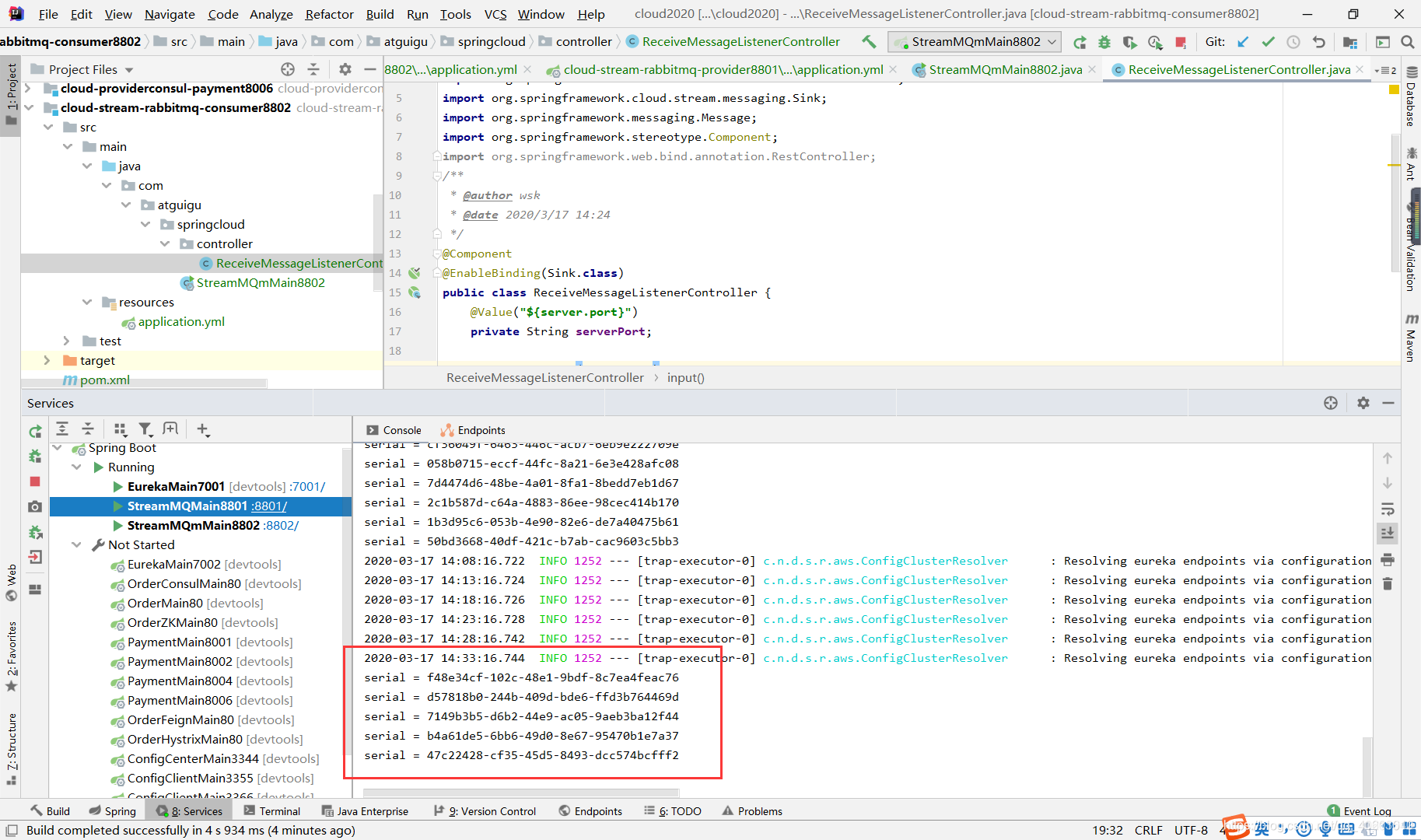Screen dimensions: 1421x840
Task: Run with Coverage from the toolbar
Action: (x=1129, y=42)
